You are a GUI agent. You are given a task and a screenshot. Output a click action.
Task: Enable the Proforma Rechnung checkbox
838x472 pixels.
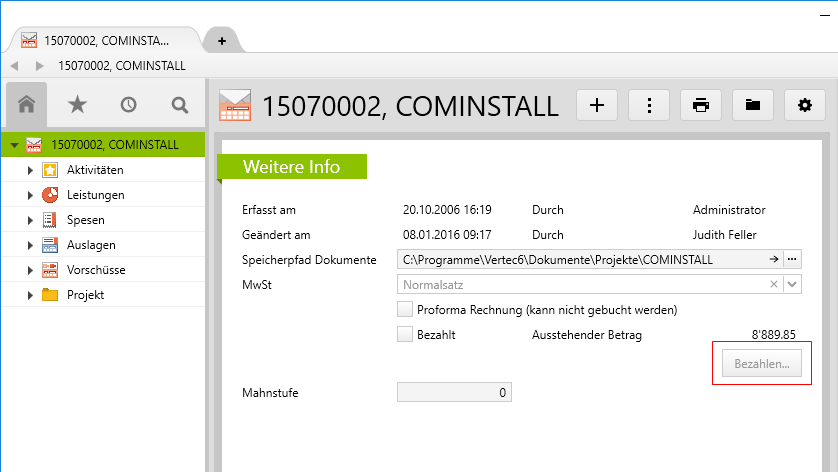(x=405, y=310)
